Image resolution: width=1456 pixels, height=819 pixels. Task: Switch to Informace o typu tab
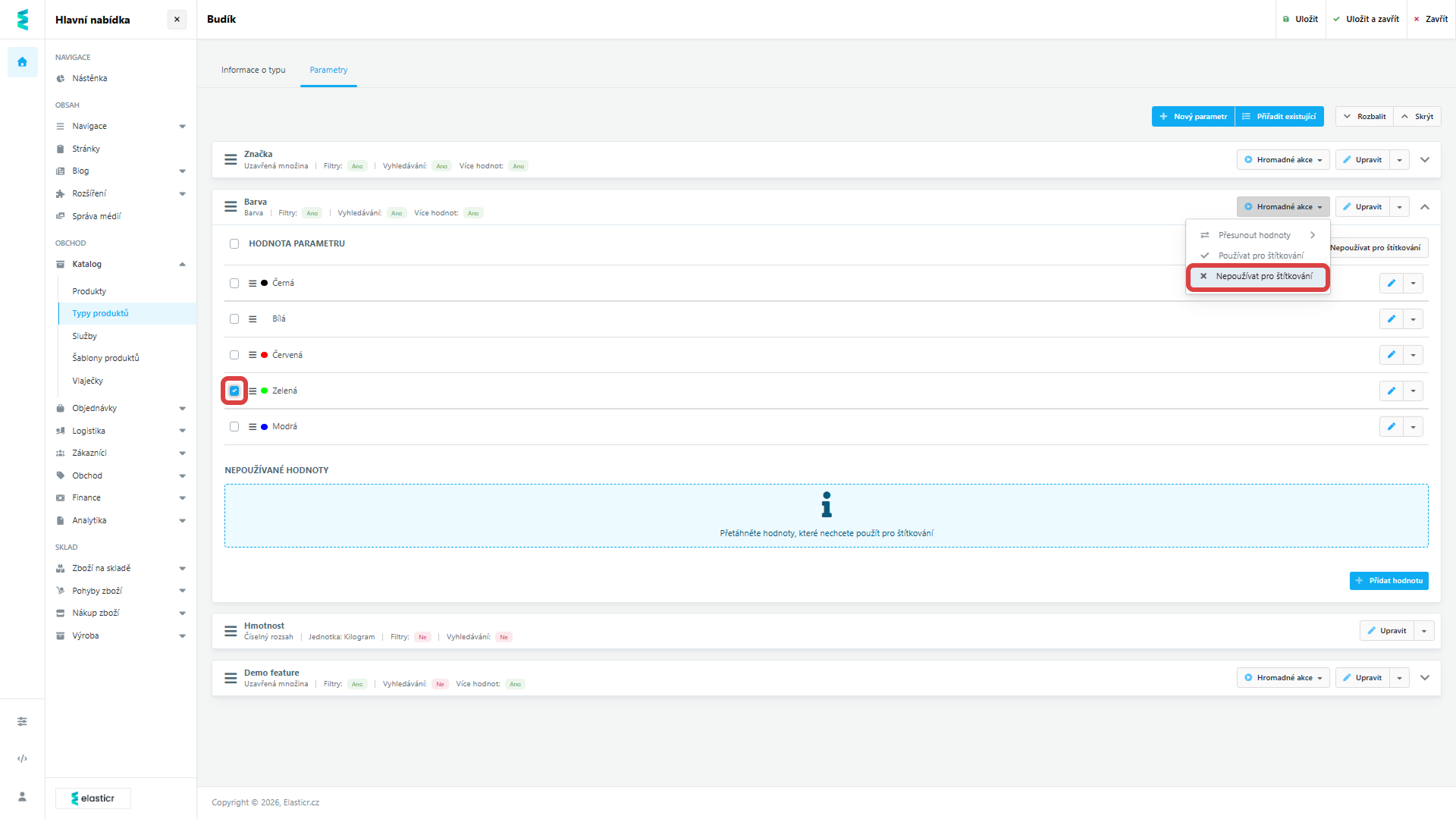[x=253, y=70]
